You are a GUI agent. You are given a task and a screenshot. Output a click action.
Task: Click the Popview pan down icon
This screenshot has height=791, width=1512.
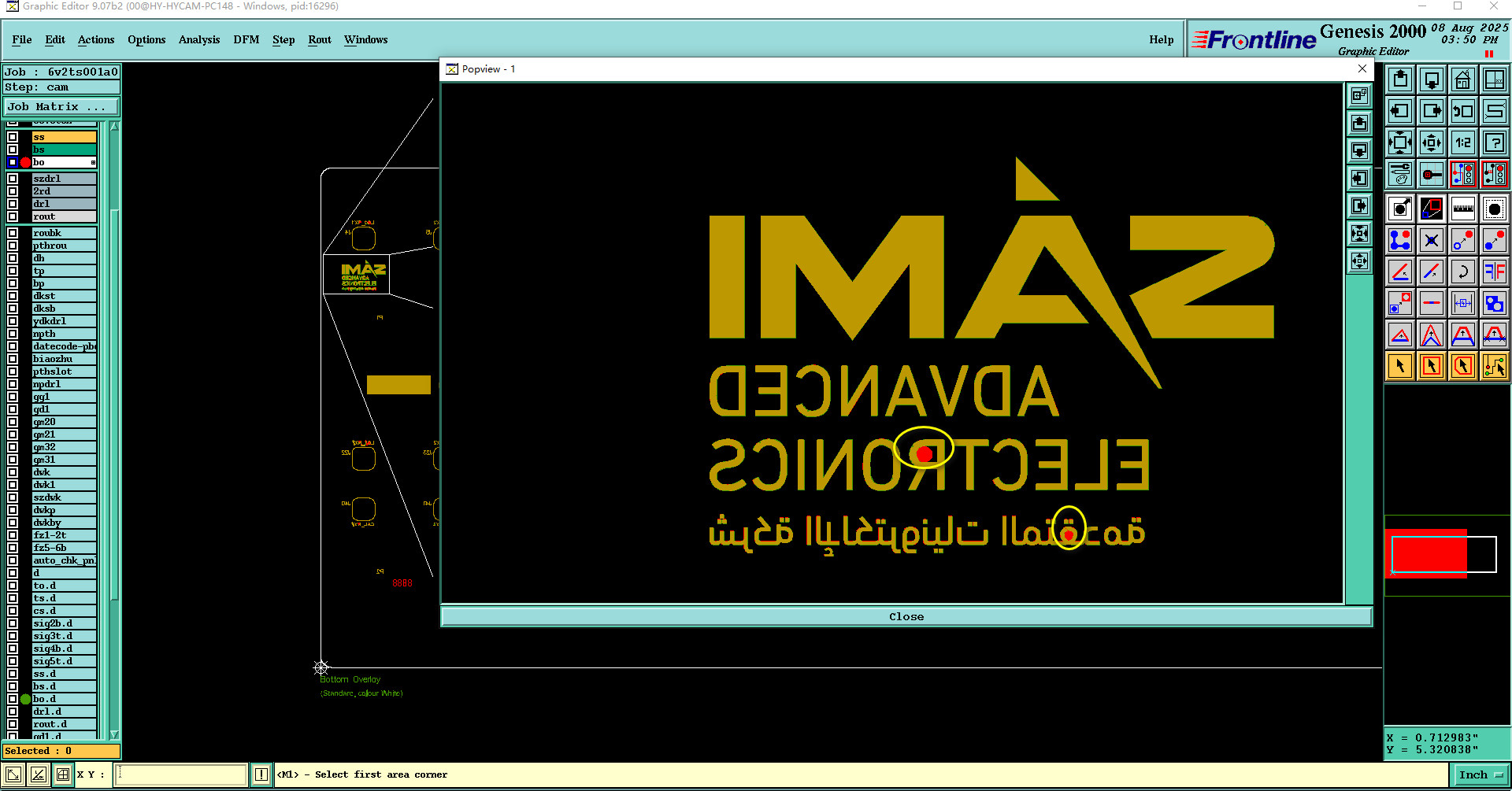[1360, 151]
